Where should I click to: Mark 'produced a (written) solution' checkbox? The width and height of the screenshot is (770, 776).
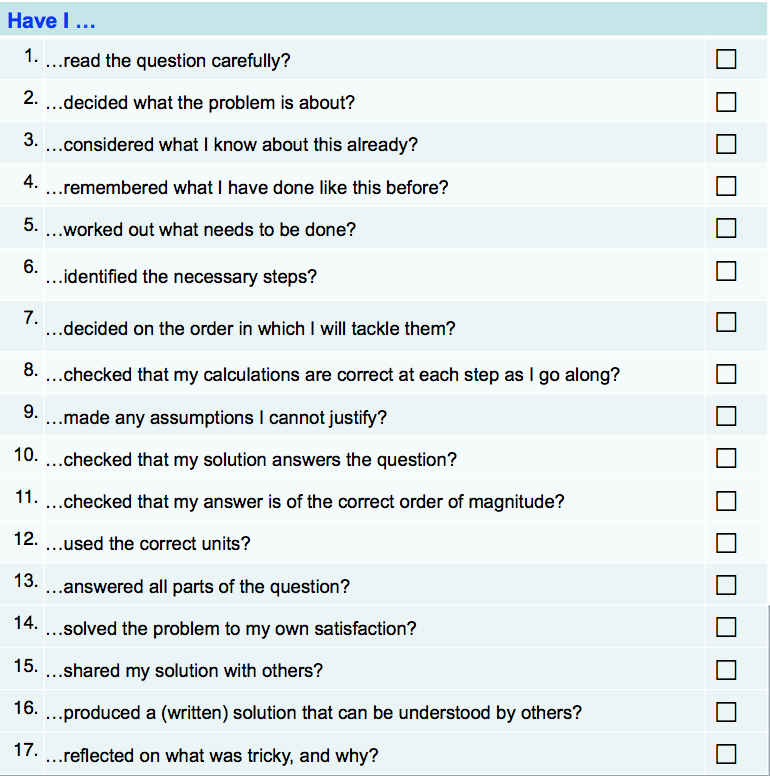726,712
